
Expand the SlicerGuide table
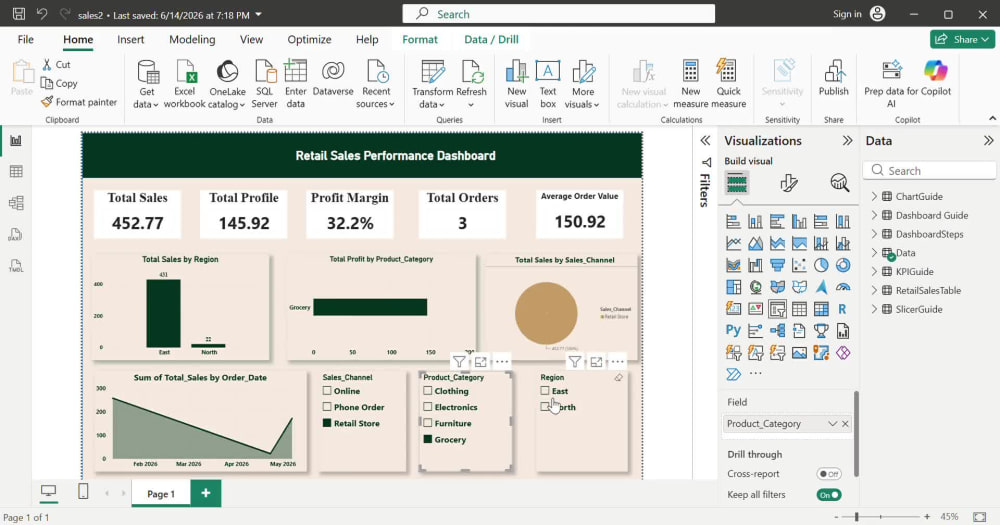[x=874, y=309]
